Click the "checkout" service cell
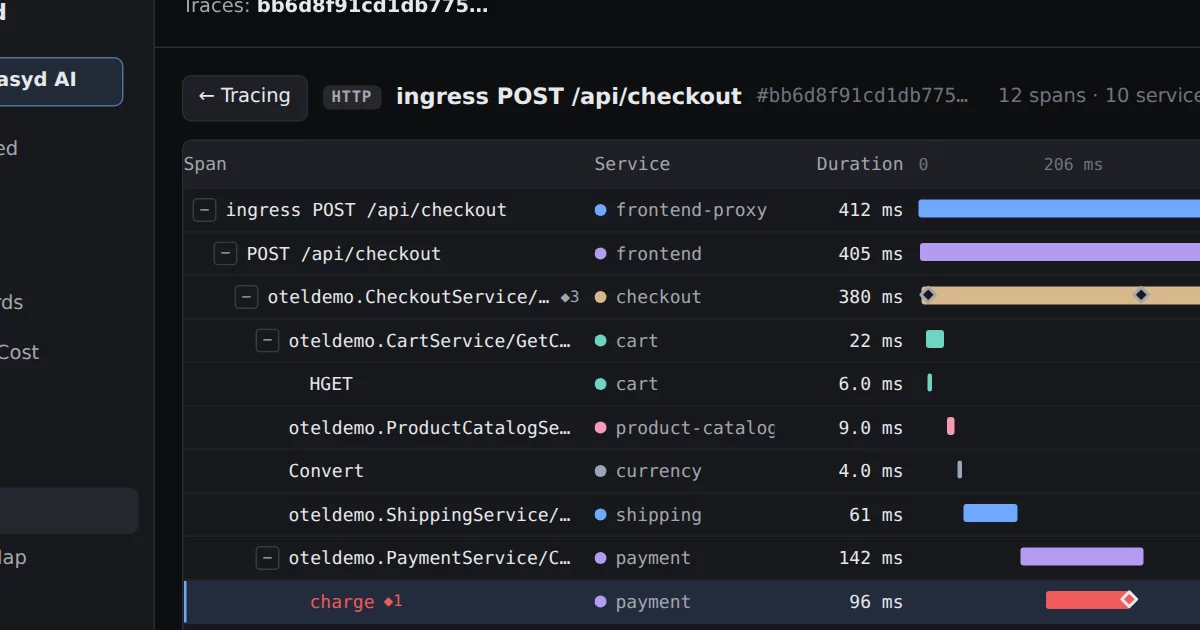The image size is (1200, 630). [x=648, y=297]
